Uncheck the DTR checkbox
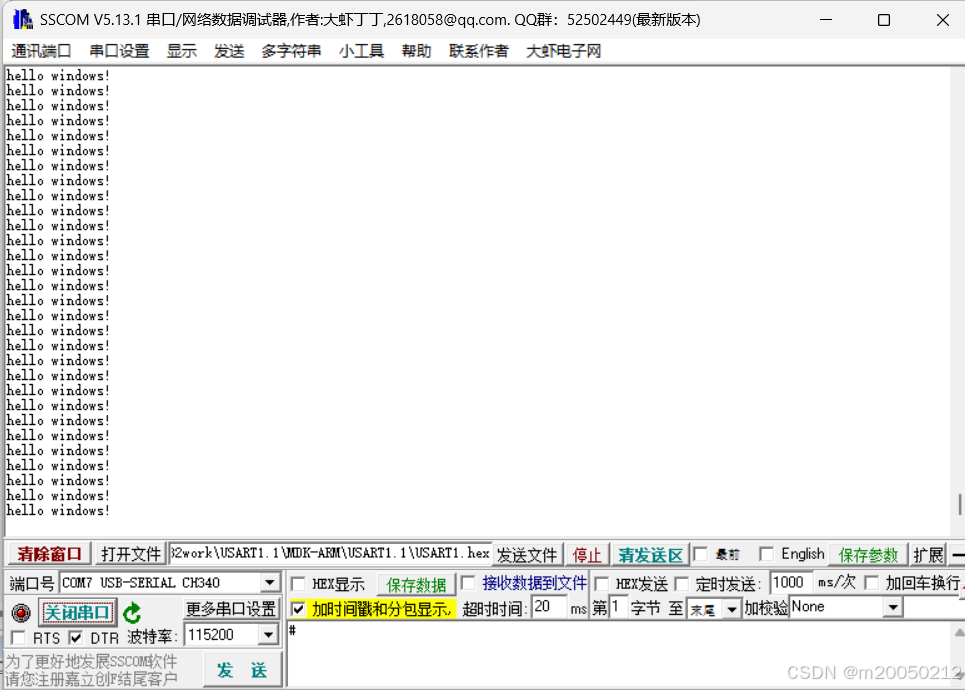 73,634
